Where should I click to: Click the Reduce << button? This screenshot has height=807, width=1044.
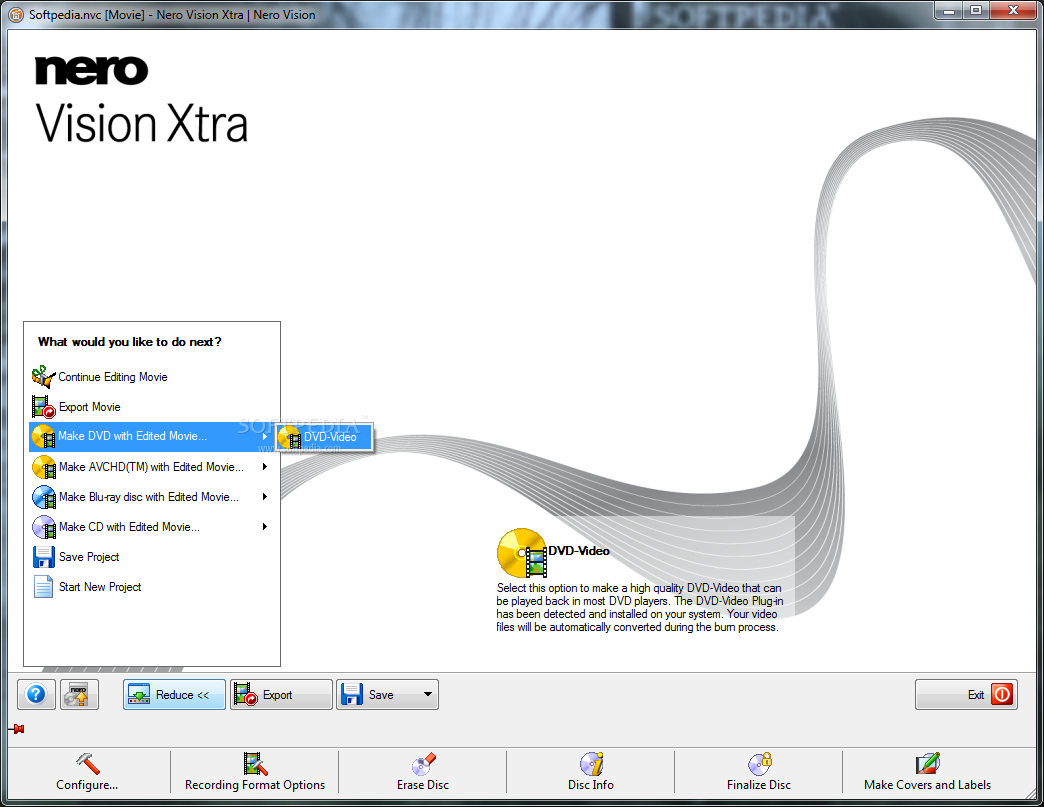(x=174, y=694)
